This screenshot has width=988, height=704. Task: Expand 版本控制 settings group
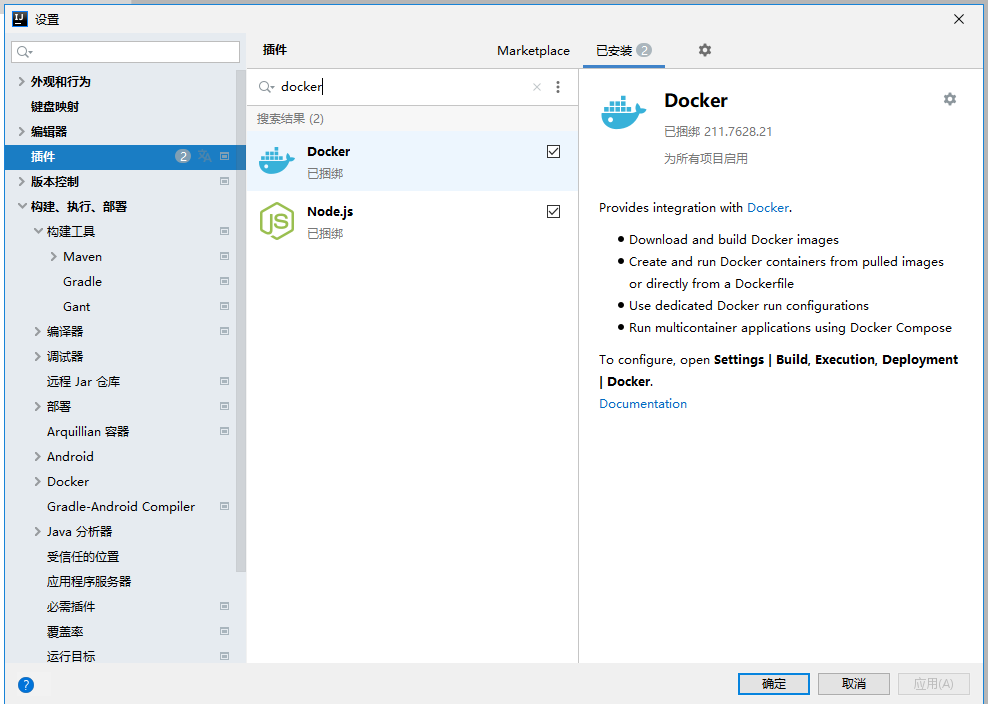click(x=22, y=182)
